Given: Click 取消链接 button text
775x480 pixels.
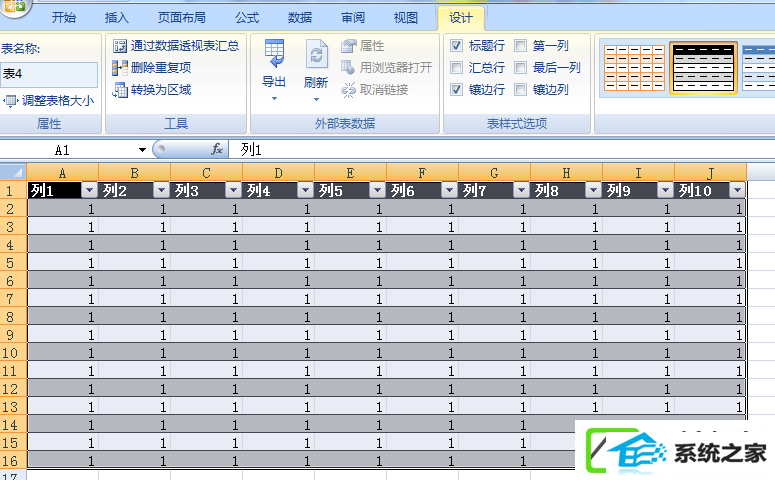Looking at the screenshot, I should tap(384, 89).
